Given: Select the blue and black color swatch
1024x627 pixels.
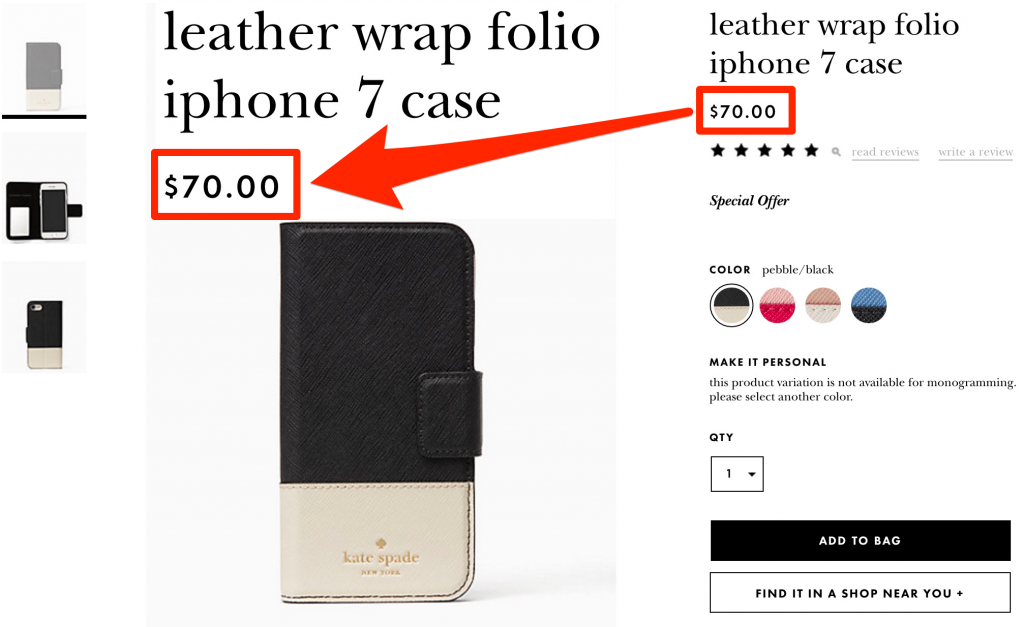Looking at the screenshot, I should click(869, 305).
